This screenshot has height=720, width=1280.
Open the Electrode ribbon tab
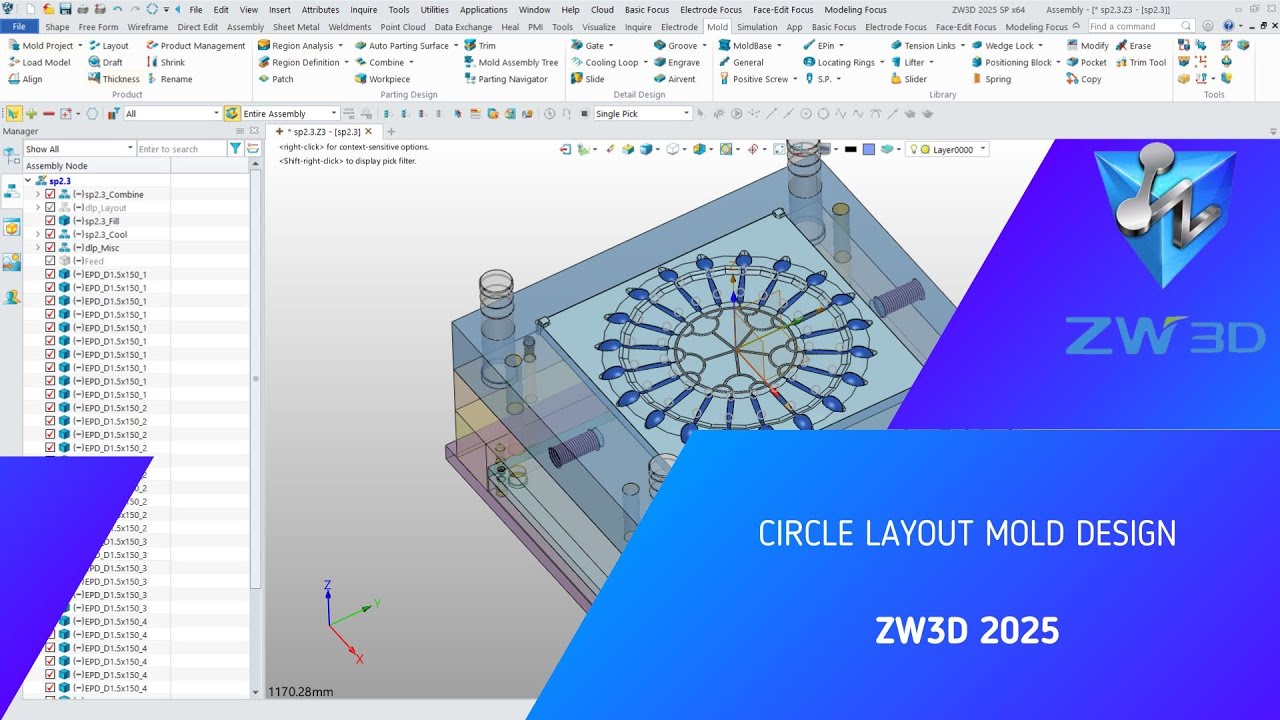[679, 27]
